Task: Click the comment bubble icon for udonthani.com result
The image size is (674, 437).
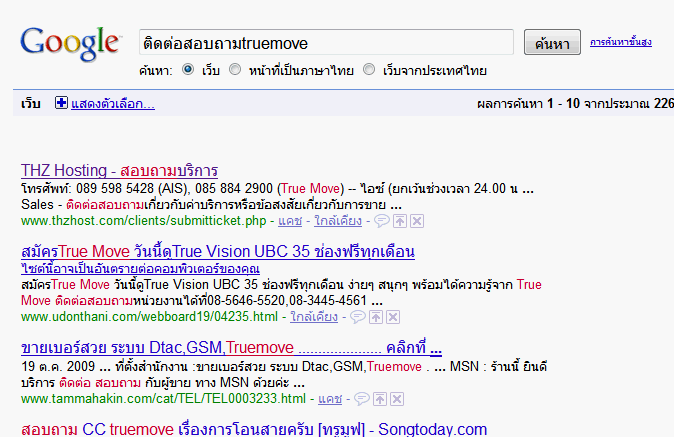Action: pyautogui.click(x=358, y=317)
